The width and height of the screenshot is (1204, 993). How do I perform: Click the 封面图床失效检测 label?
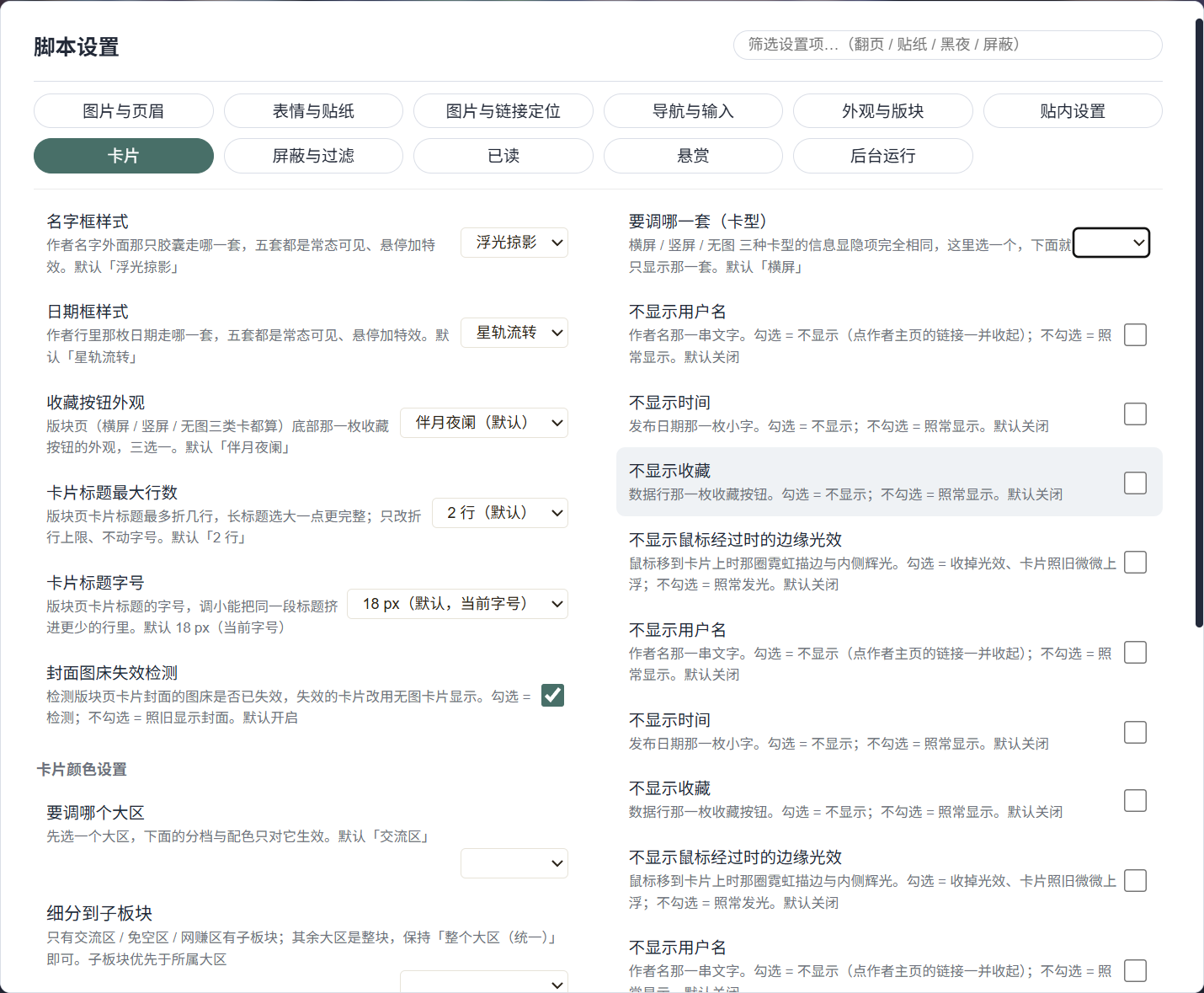click(112, 673)
